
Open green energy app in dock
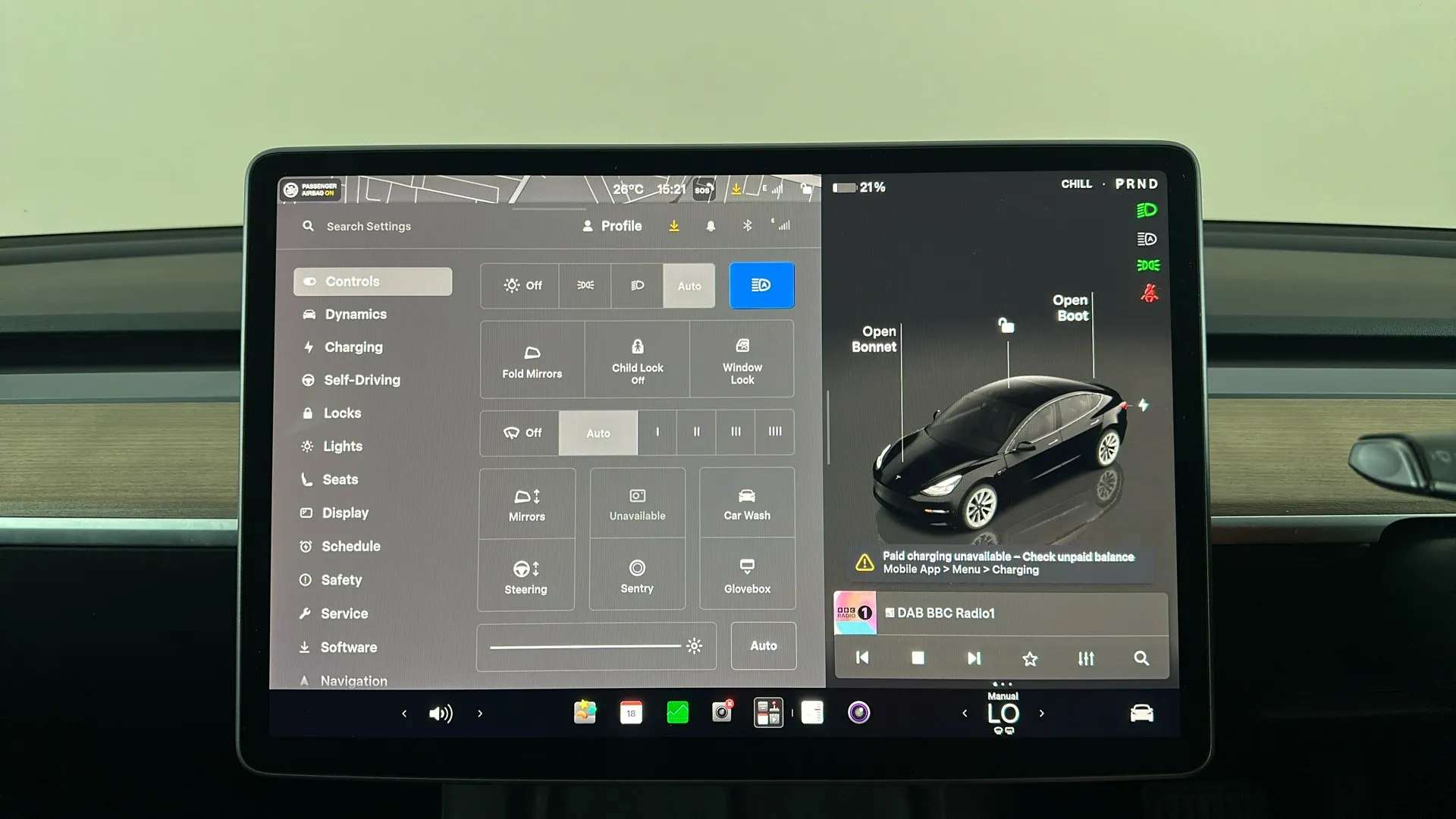click(x=677, y=713)
